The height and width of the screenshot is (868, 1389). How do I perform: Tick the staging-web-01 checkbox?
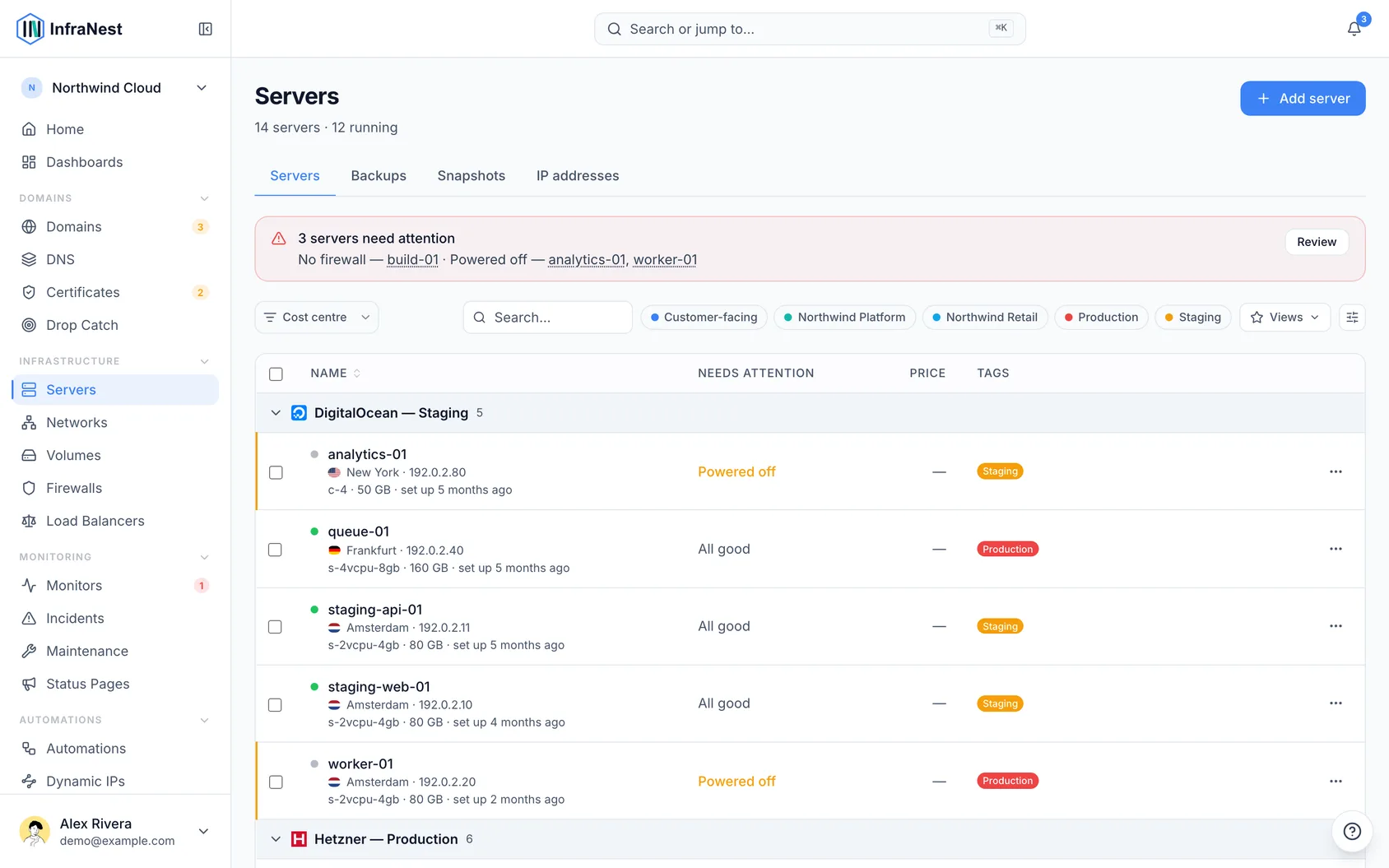pyautogui.click(x=276, y=704)
